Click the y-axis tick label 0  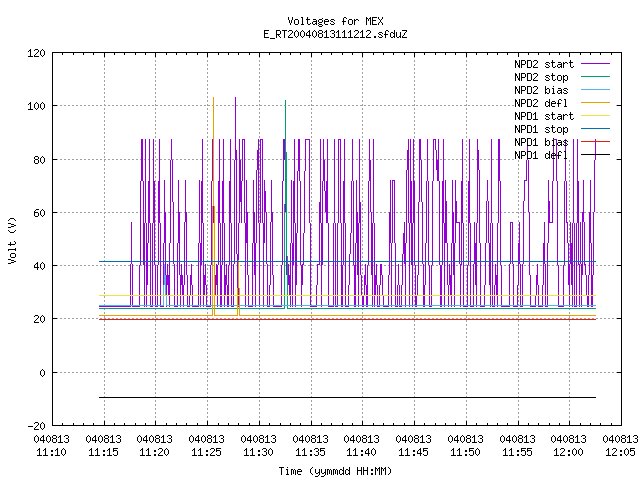tap(42, 373)
